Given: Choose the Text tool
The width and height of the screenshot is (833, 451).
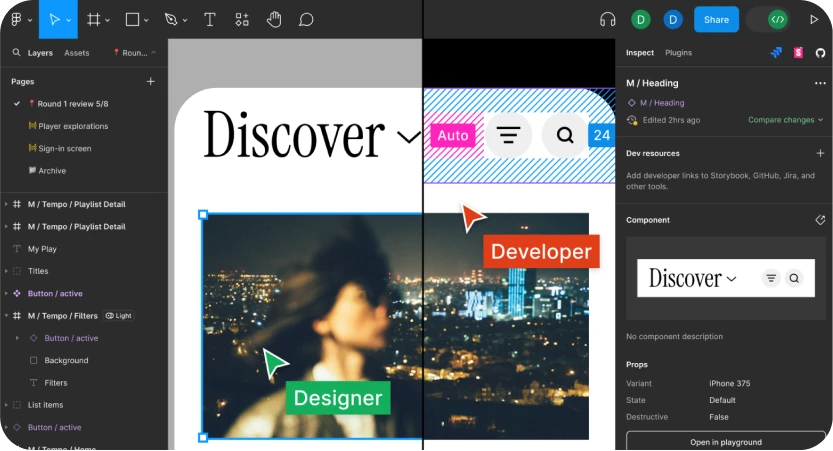Looking at the screenshot, I should (x=209, y=19).
